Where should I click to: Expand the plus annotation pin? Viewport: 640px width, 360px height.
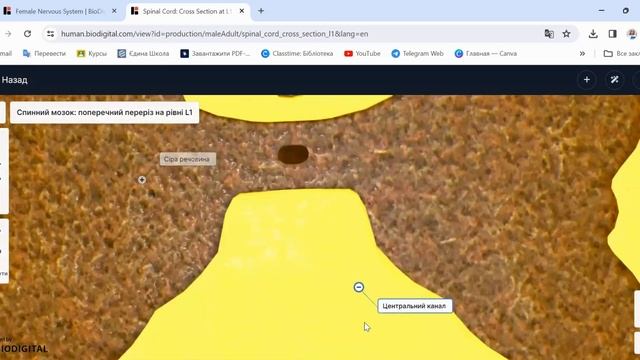click(x=142, y=180)
